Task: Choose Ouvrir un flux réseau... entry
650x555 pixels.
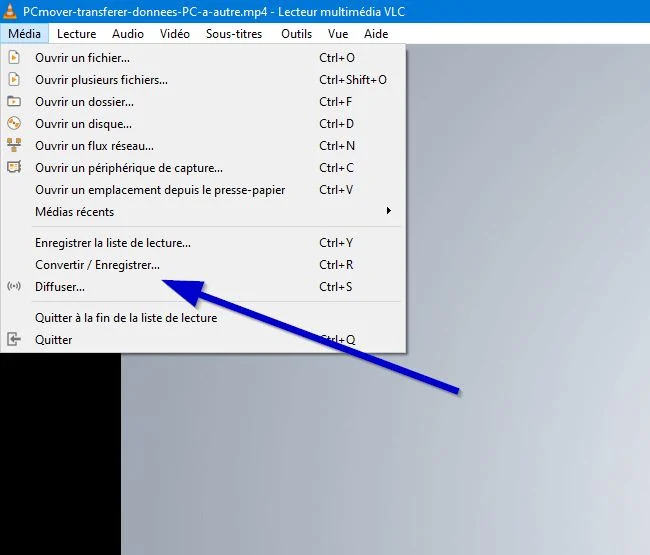Action: [203, 145]
